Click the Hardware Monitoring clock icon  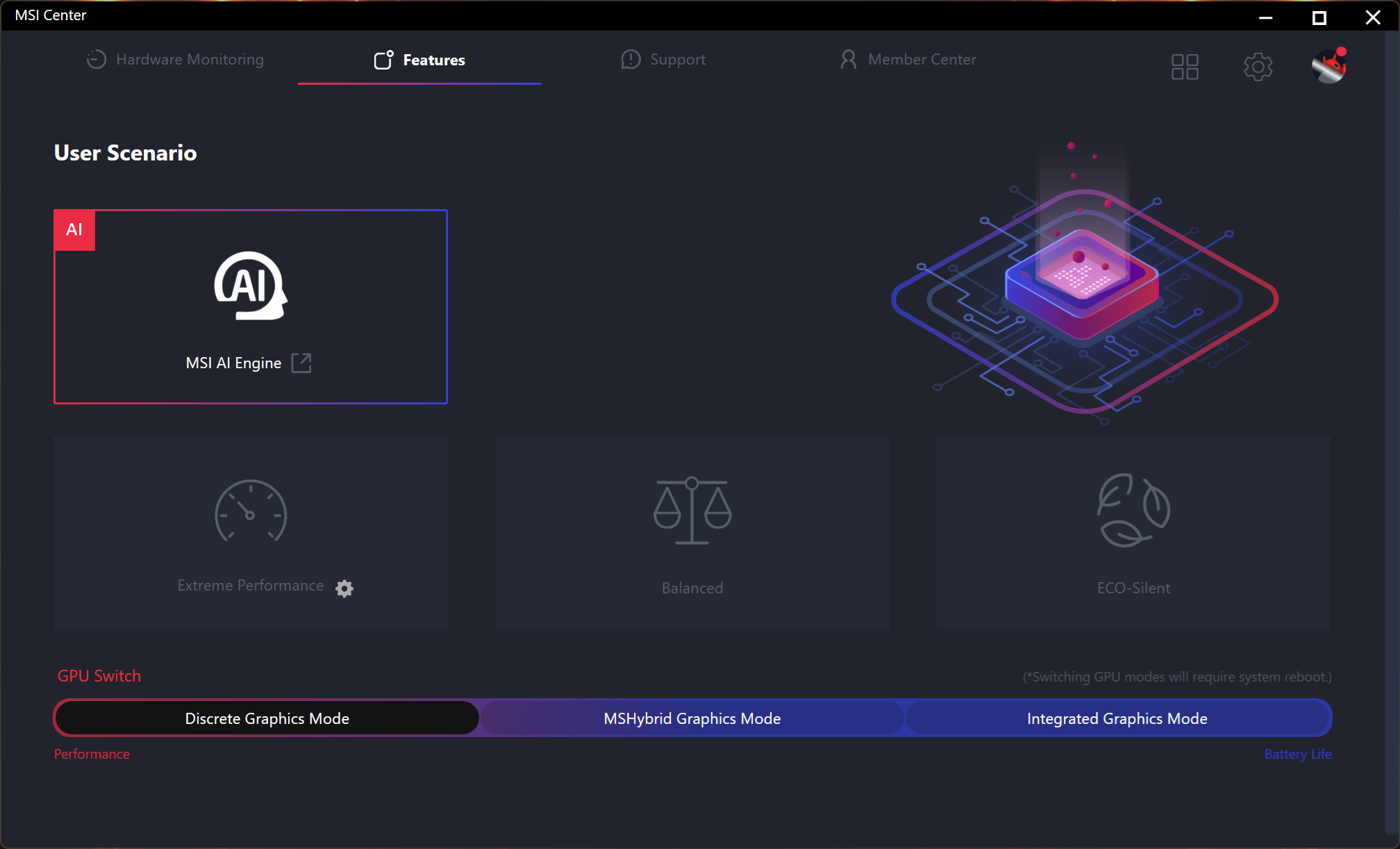[97, 60]
